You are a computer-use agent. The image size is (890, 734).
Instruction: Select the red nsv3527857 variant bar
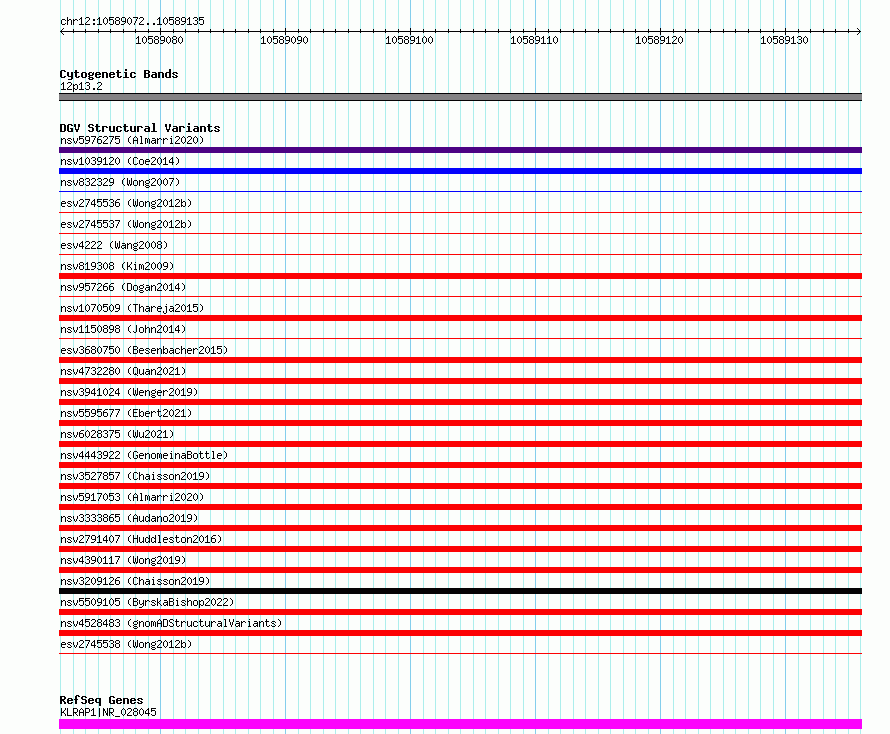tap(460, 486)
